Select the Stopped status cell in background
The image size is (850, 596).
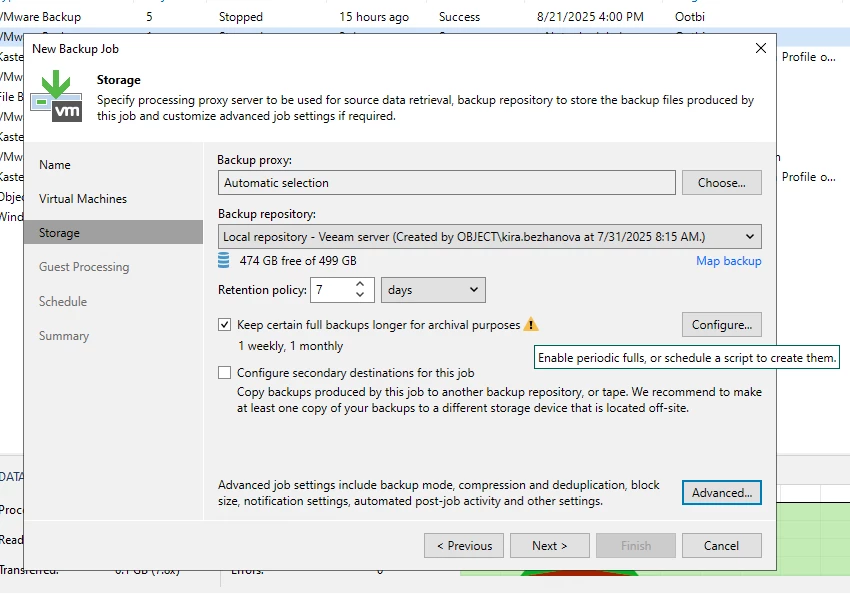[x=241, y=17]
